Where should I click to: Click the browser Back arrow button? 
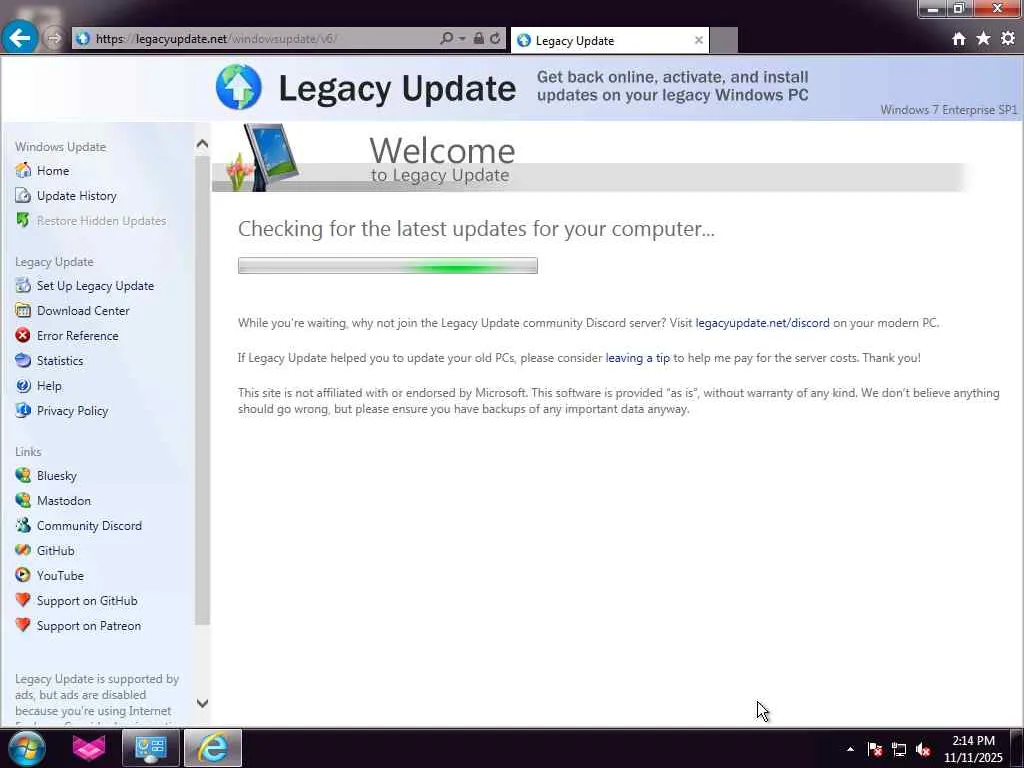[x=20, y=37]
